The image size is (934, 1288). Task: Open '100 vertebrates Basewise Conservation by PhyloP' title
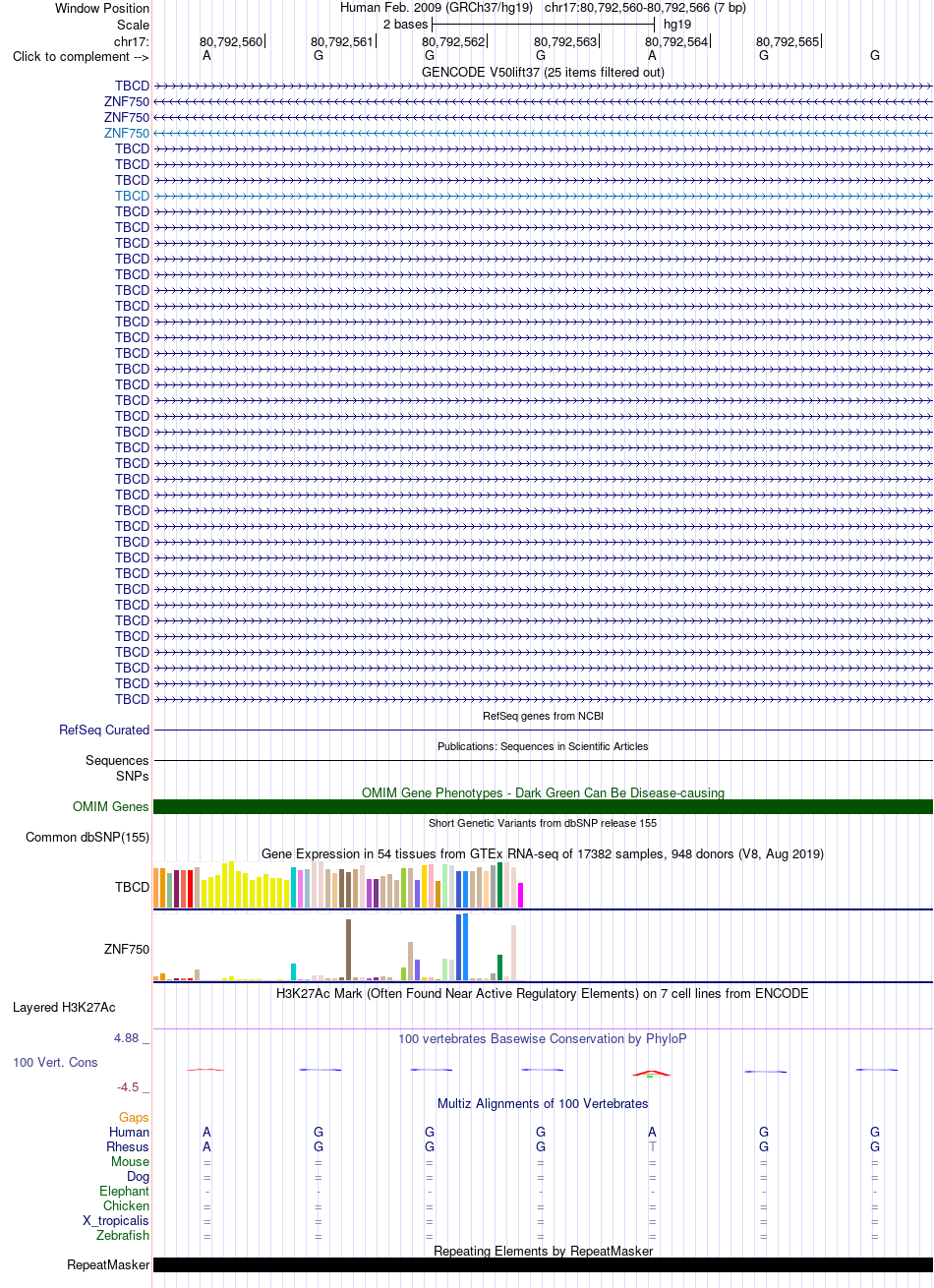(543, 1039)
